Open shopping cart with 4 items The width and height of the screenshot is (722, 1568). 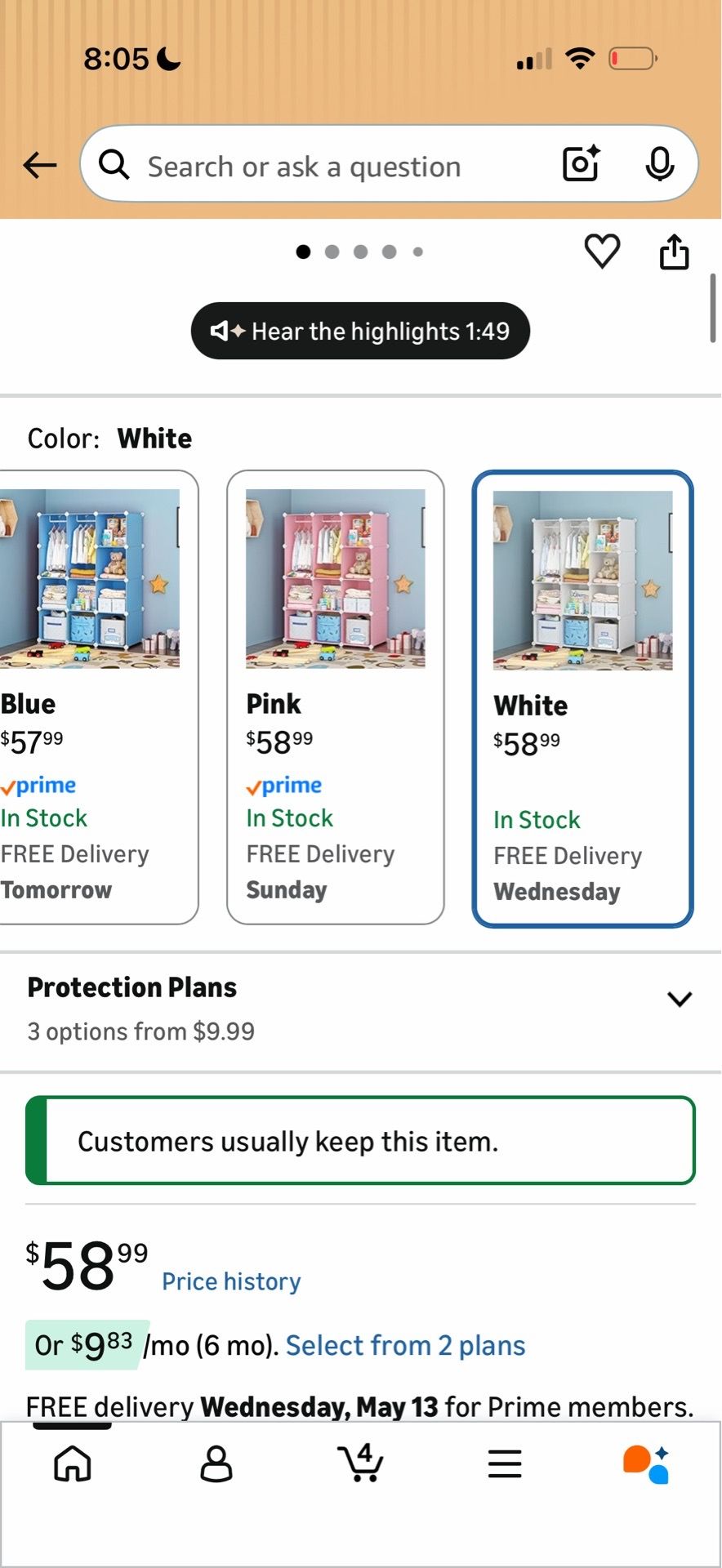tap(360, 1462)
